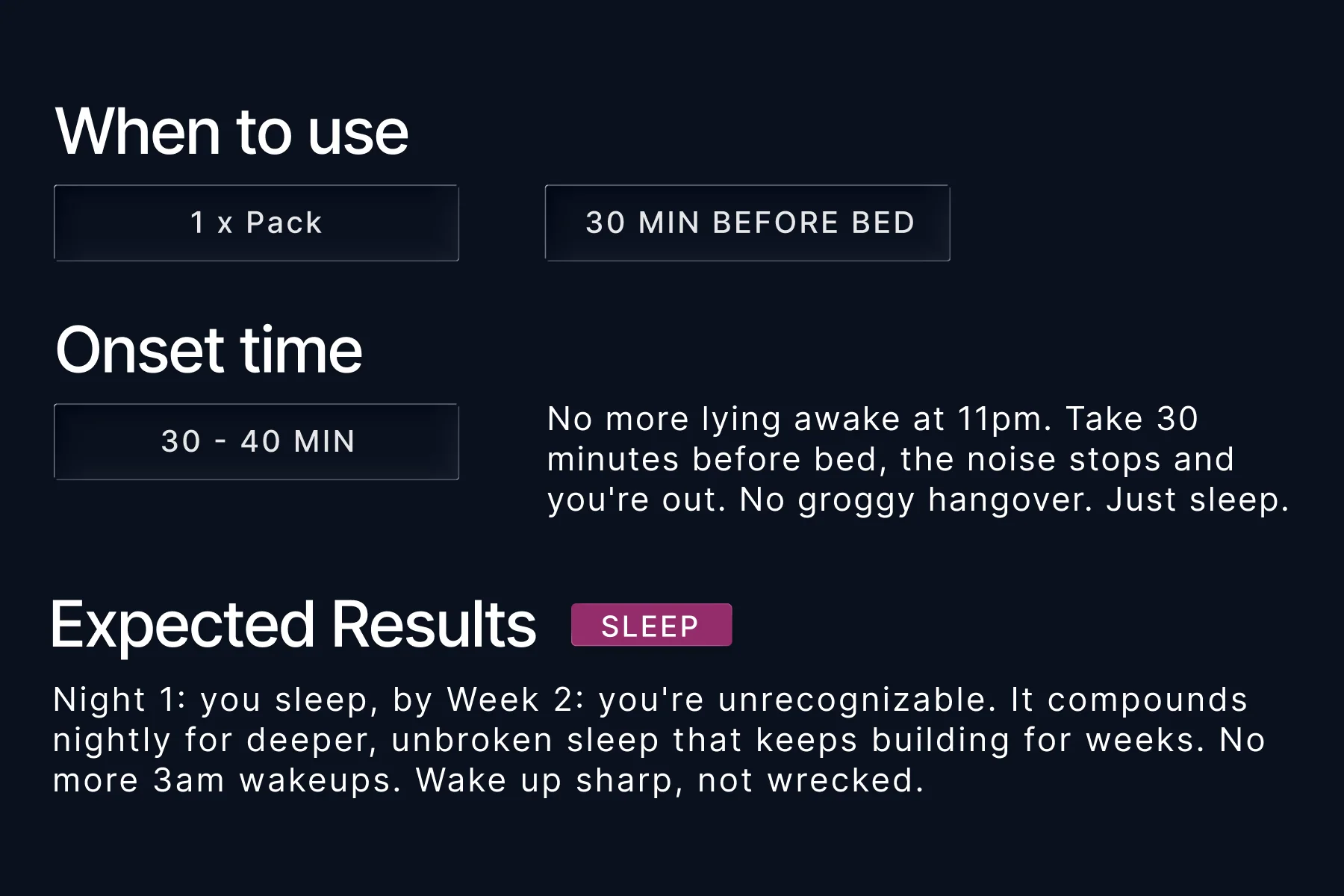Click the 30 - 40 MIN onset box
The image size is (1344, 896).
[x=256, y=441]
